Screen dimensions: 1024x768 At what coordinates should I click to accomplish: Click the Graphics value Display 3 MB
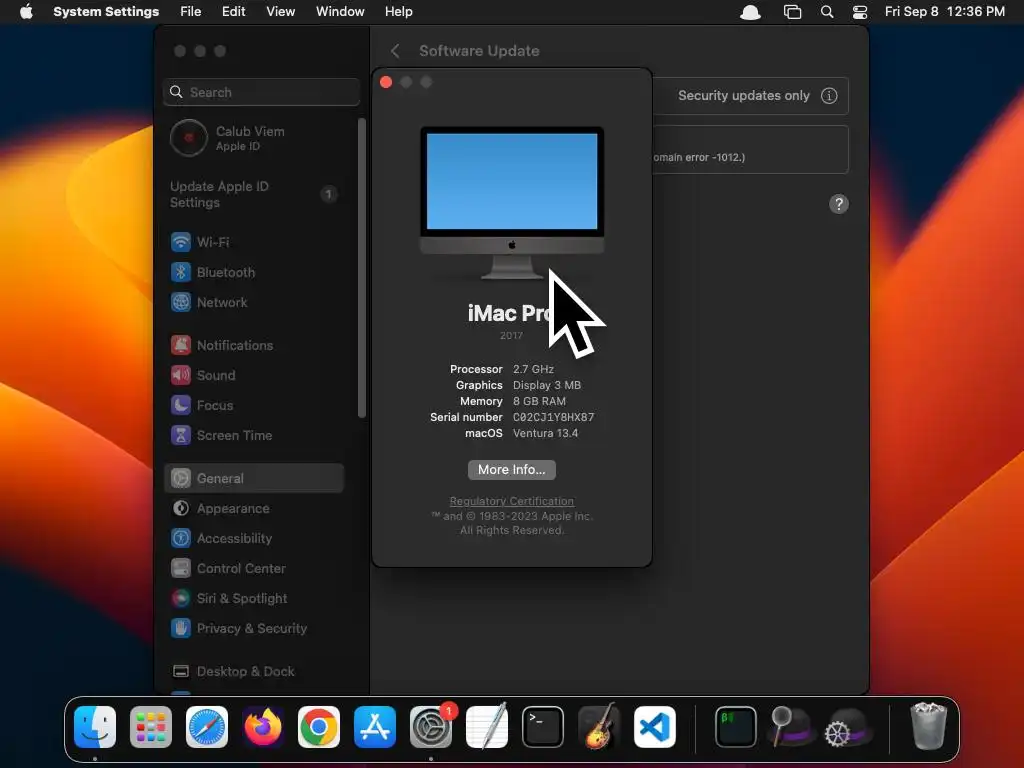pos(547,385)
